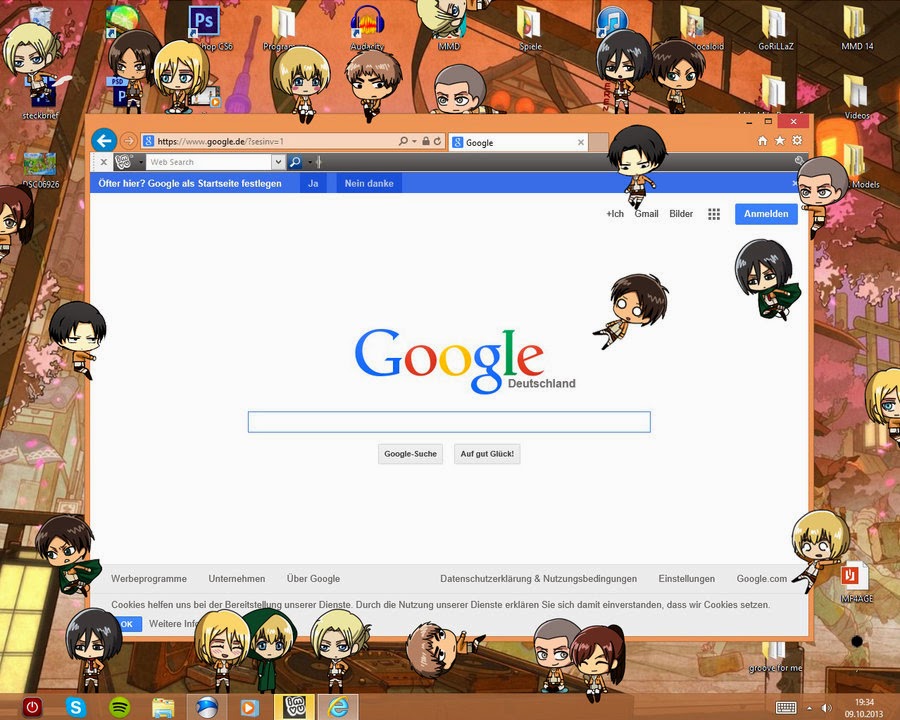Click the search magnifier in address bar

click(x=403, y=141)
